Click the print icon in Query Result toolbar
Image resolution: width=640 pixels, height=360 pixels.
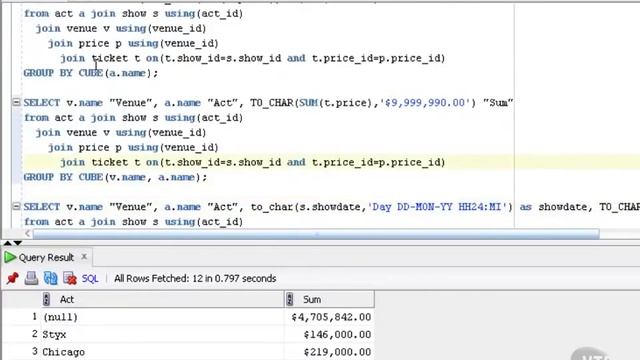[x=31, y=278]
